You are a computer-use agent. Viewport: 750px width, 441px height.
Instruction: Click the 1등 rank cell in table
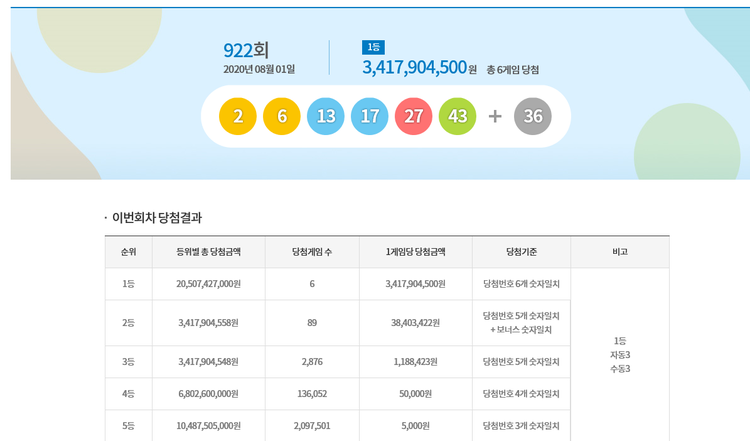click(x=129, y=284)
